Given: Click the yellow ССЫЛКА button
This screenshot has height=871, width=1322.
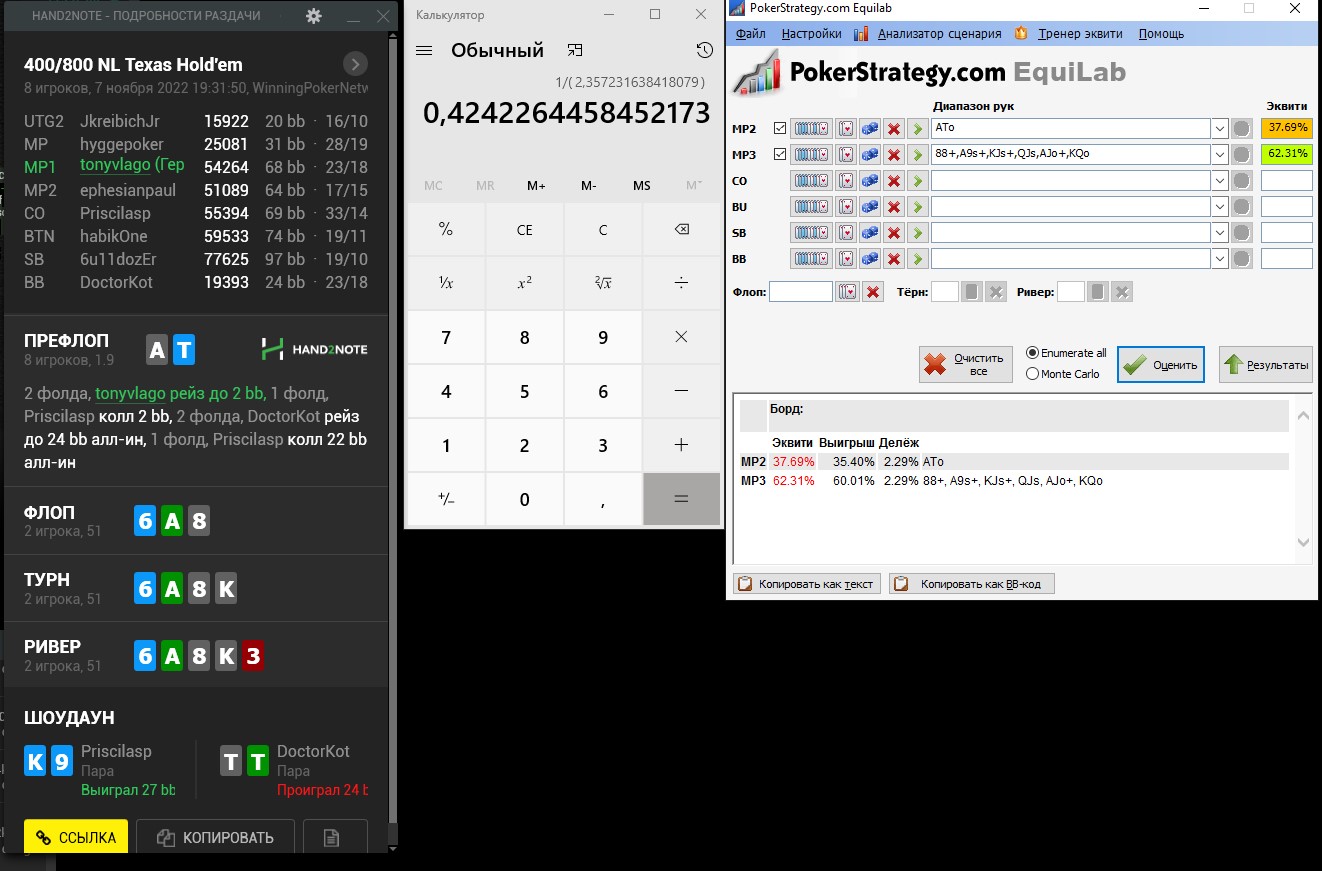Looking at the screenshot, I should (x=76, y=837).
